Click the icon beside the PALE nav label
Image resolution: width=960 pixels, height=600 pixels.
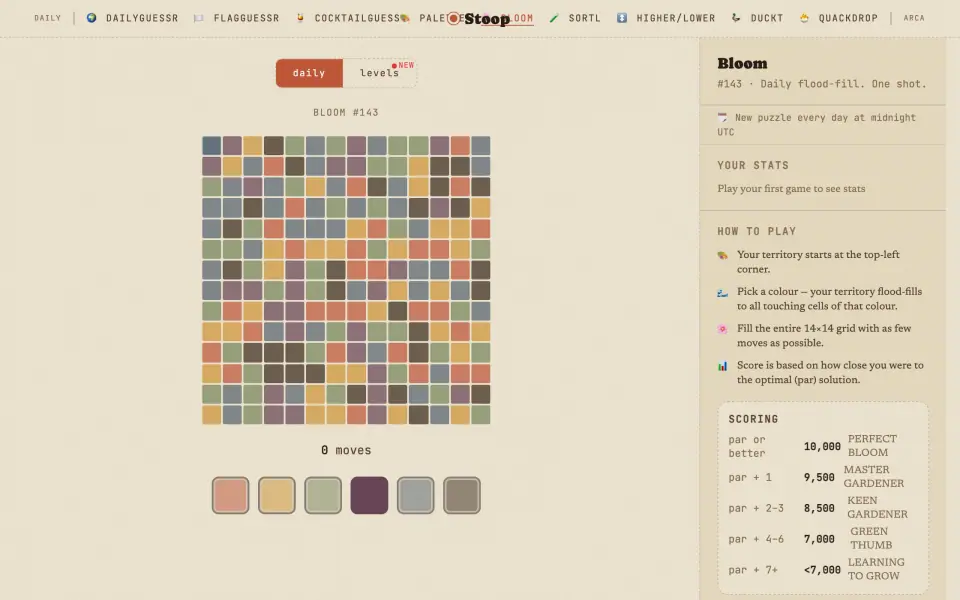405,18
